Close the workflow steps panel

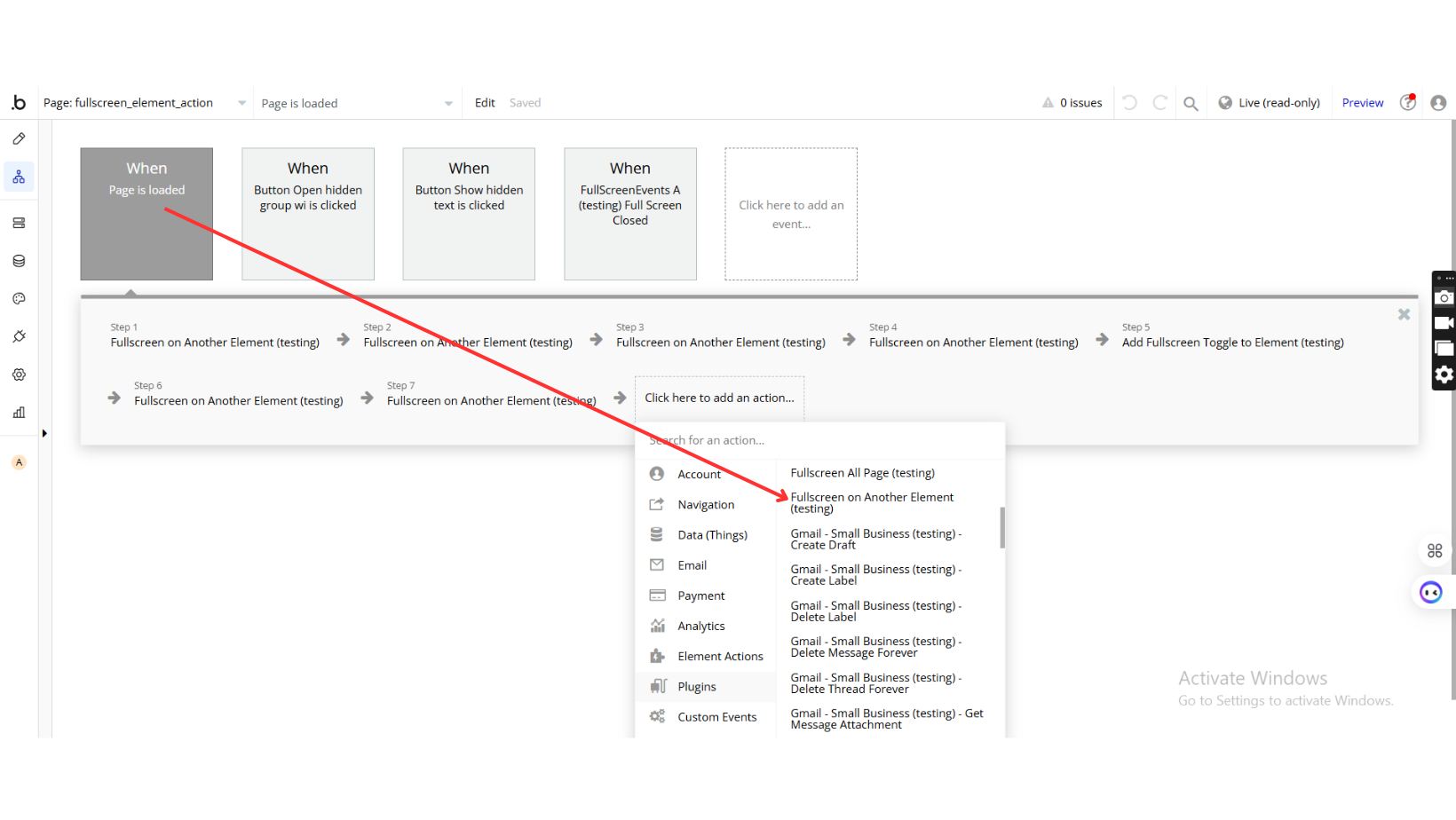point(1404,314)
